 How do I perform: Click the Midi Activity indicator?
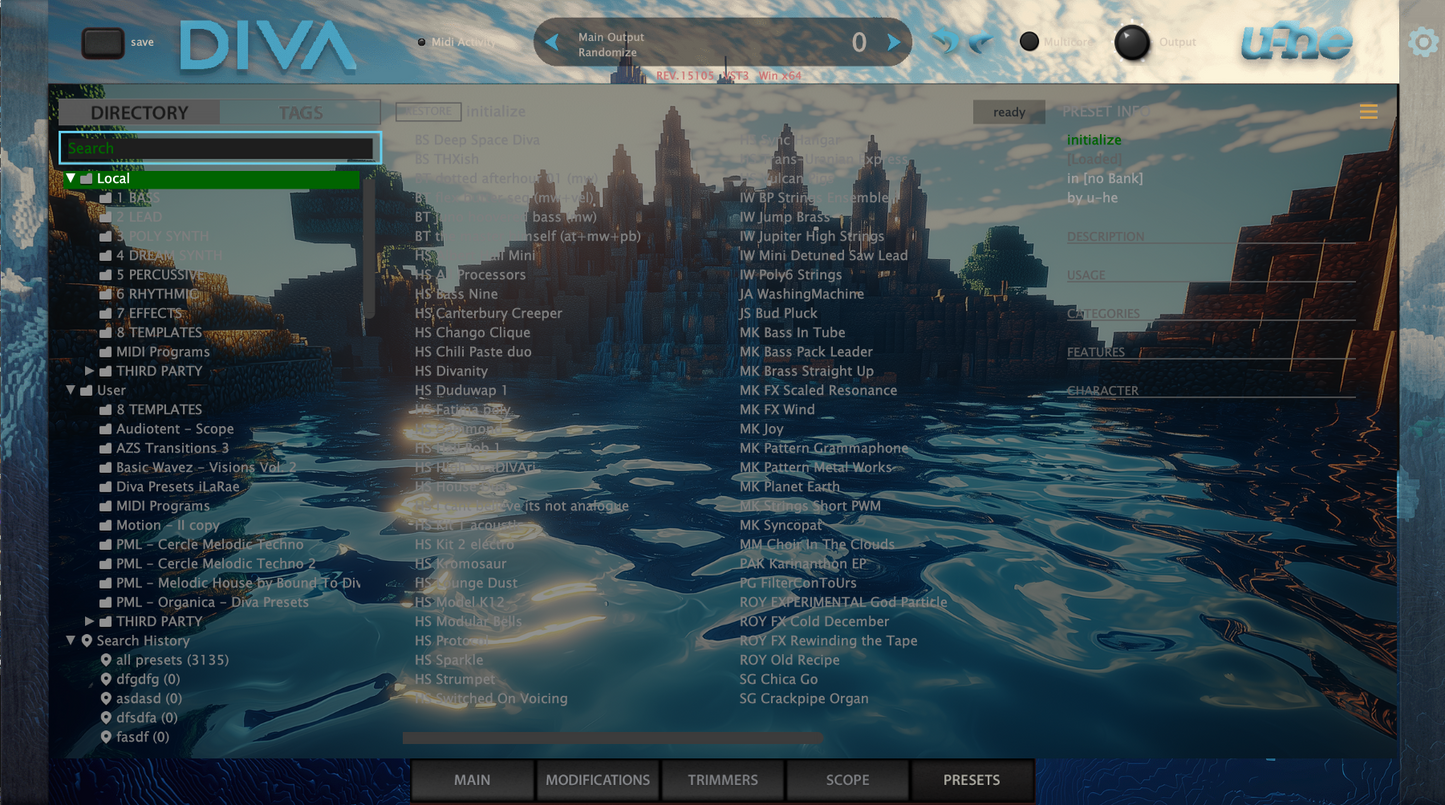[421, 42]
